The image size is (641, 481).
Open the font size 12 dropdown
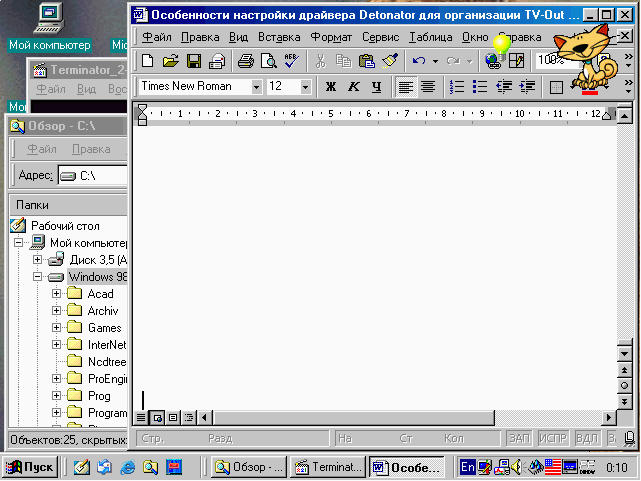click(305, 87)
